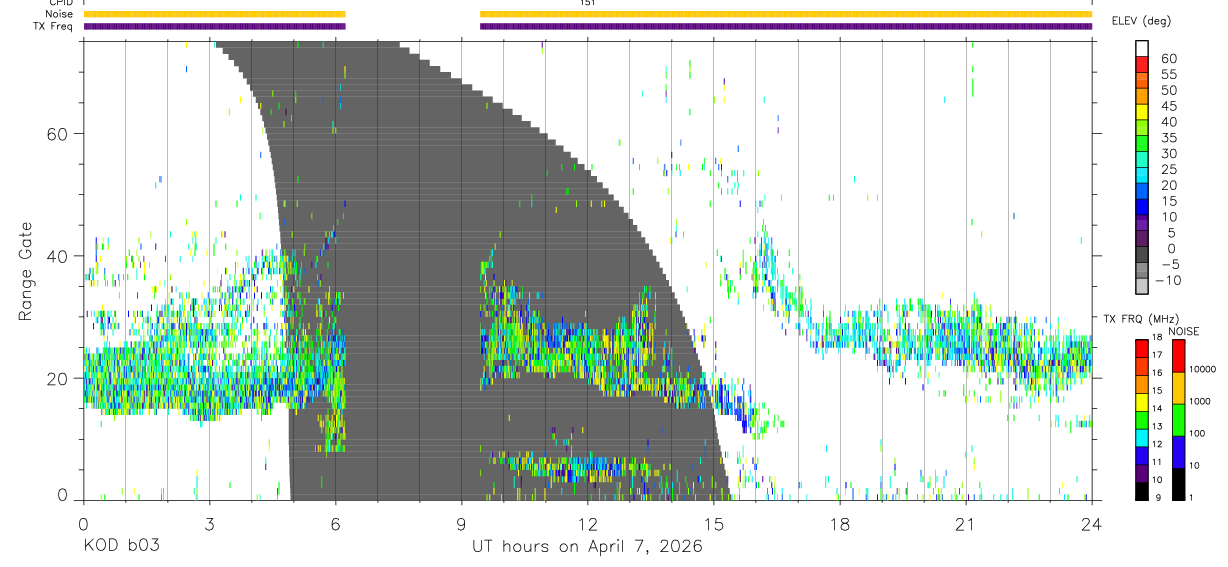Screen dimensions: 1228x567
Task: Click the '9' label on TX FRQ bar
Action: [1158, 497]
